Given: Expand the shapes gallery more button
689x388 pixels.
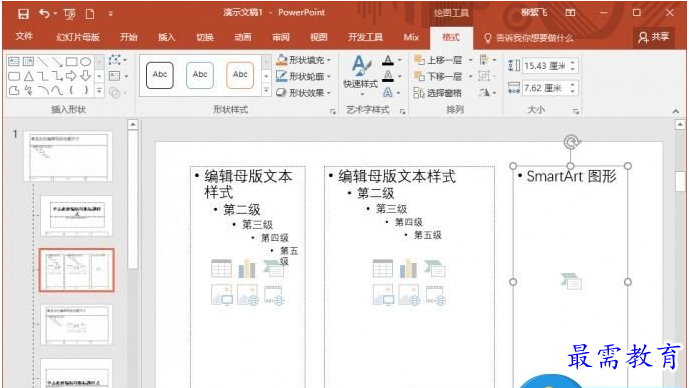Looking at the screenshot, I should click(x=99, y=91).
